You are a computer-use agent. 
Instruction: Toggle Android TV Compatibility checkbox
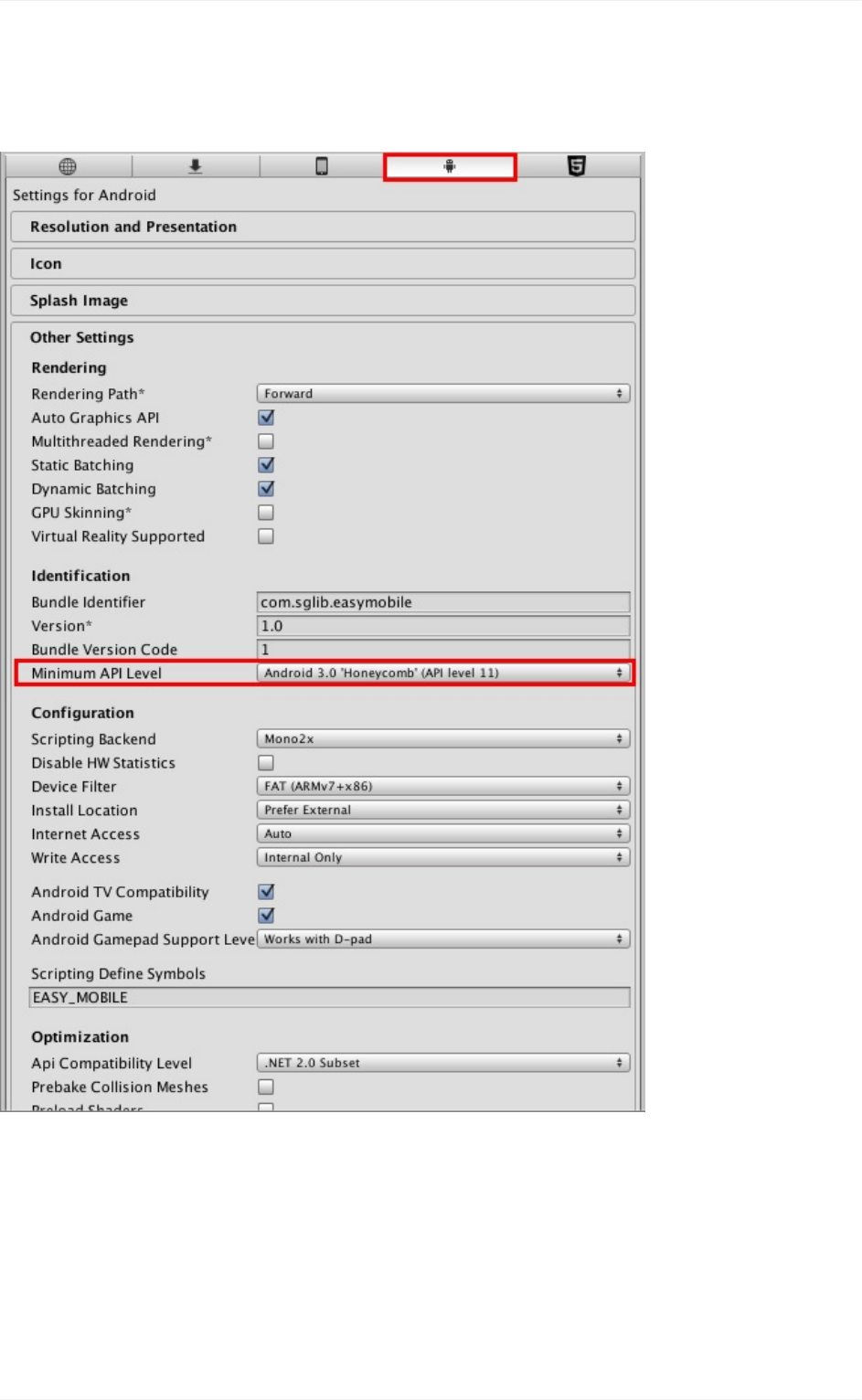click(266, 892)
